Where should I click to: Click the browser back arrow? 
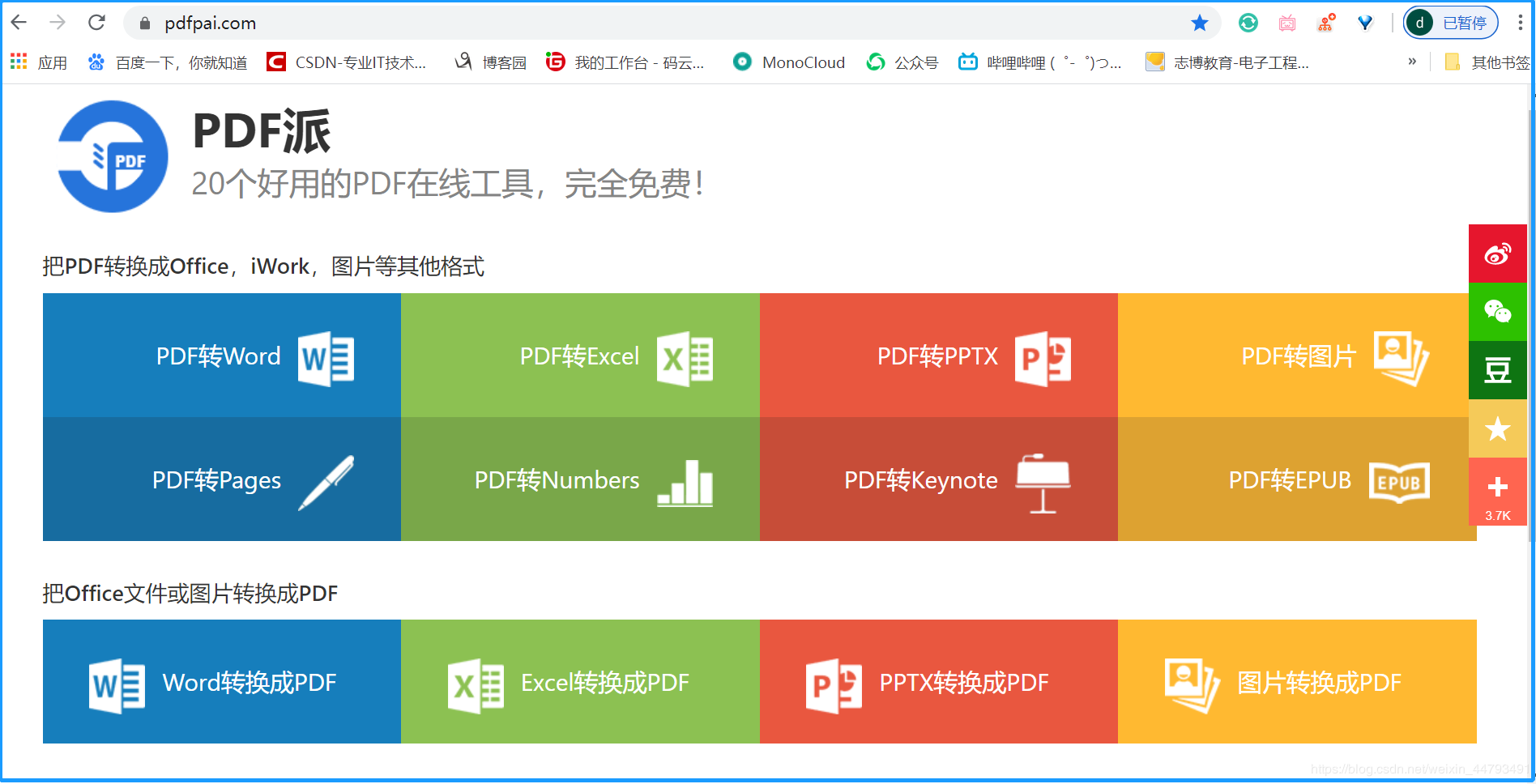[x=19, y=23]
